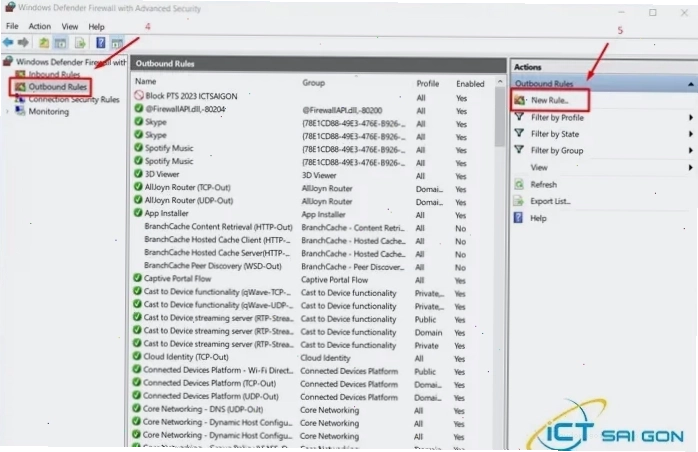
Task: Open Filter by Profile submenu arrow
Action: (690, 118)
